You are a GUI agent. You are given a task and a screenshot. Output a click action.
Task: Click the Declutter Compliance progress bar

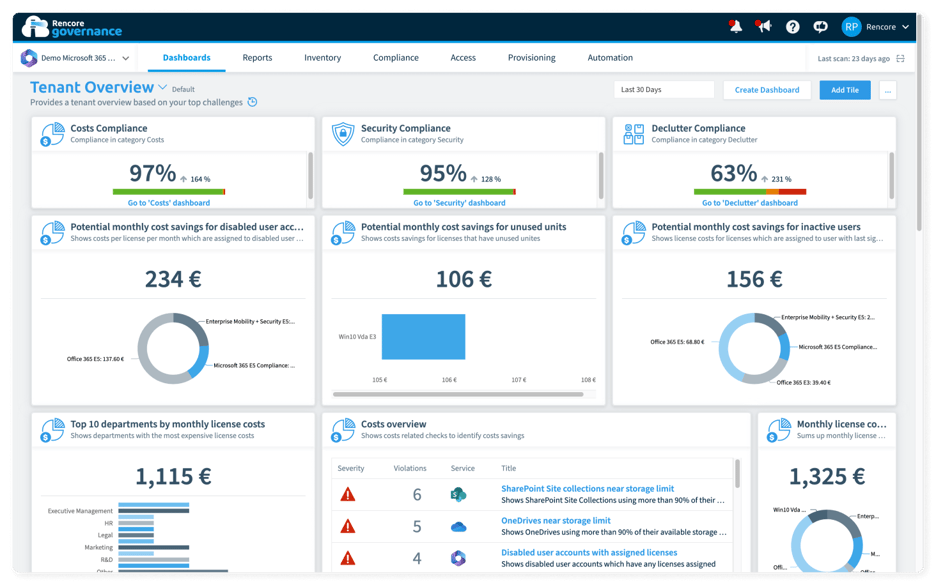750,190
